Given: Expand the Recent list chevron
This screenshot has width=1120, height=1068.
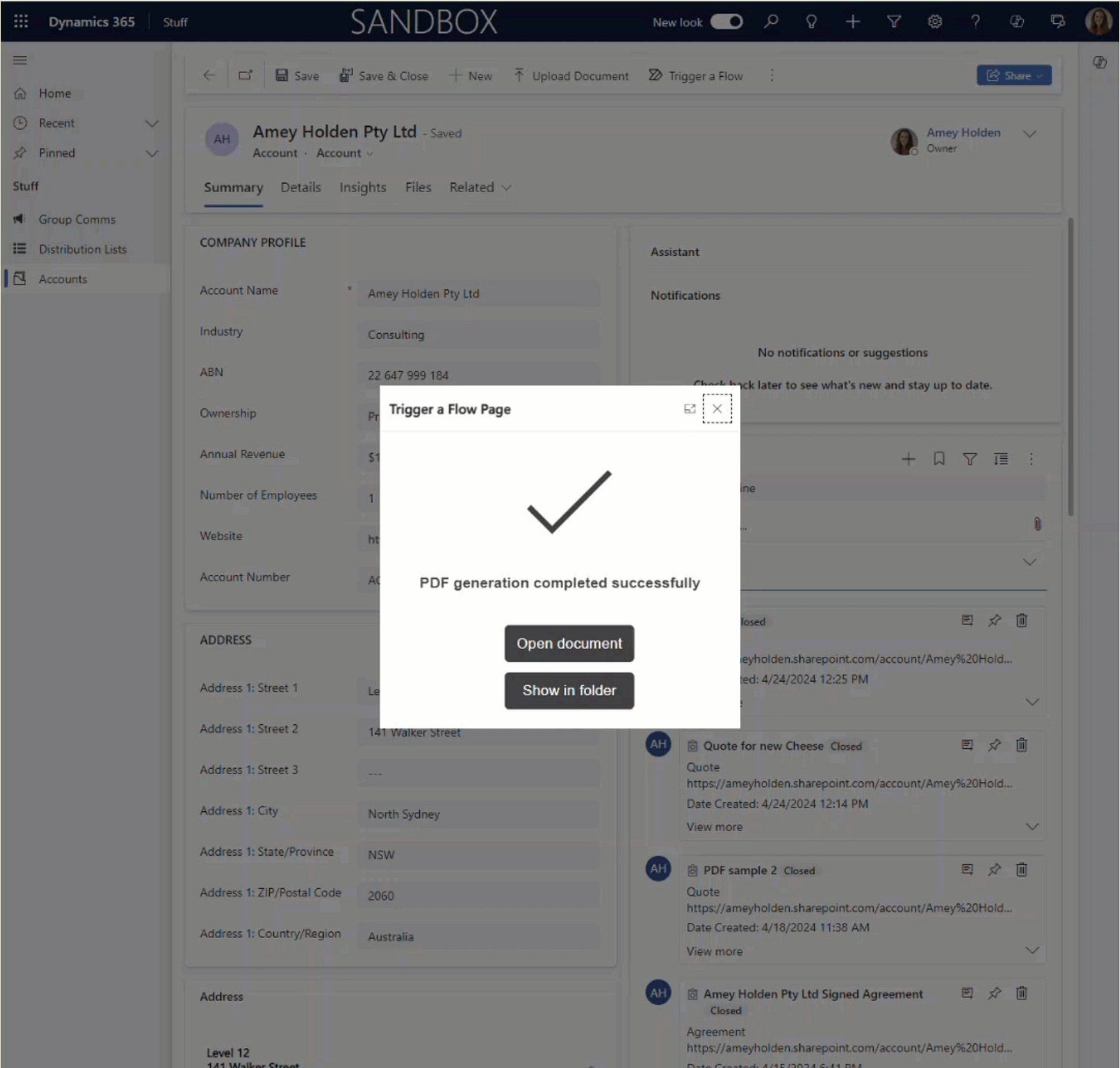Looking at the screenshot, I should pos(152,123).
